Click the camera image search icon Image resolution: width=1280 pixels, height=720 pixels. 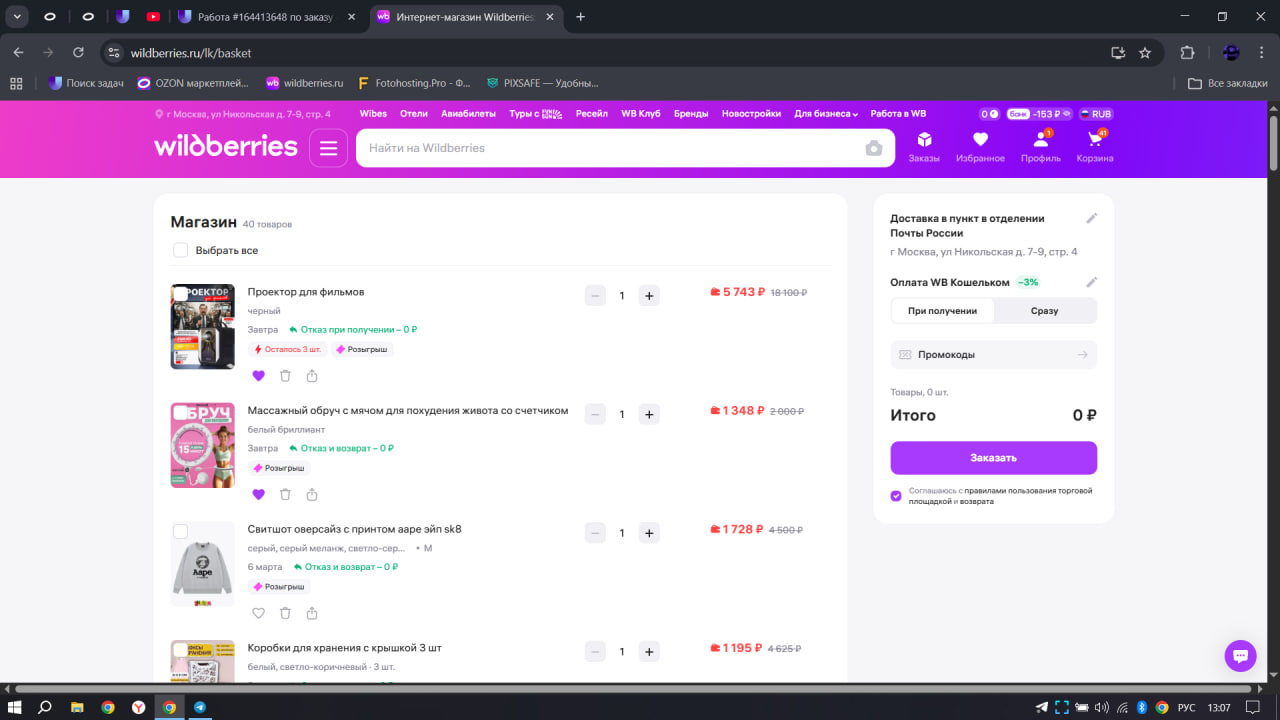click(874, 148)
